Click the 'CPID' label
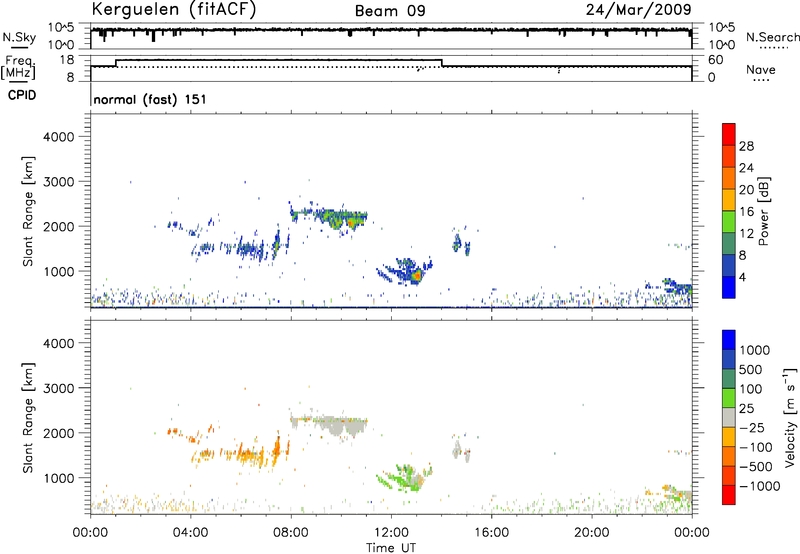Viewport: 800px width, 554px height. [x=22, y=95]
